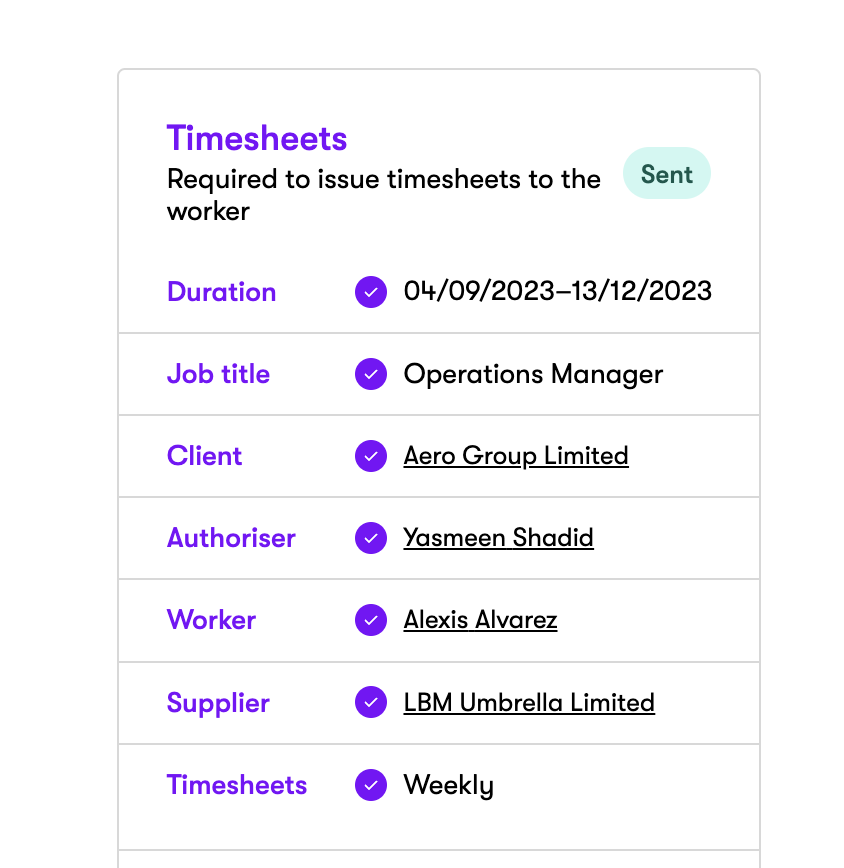This screenshot has height=868, width=844.
Task: Click the Authoriser field label
Action: click(231, 538)
